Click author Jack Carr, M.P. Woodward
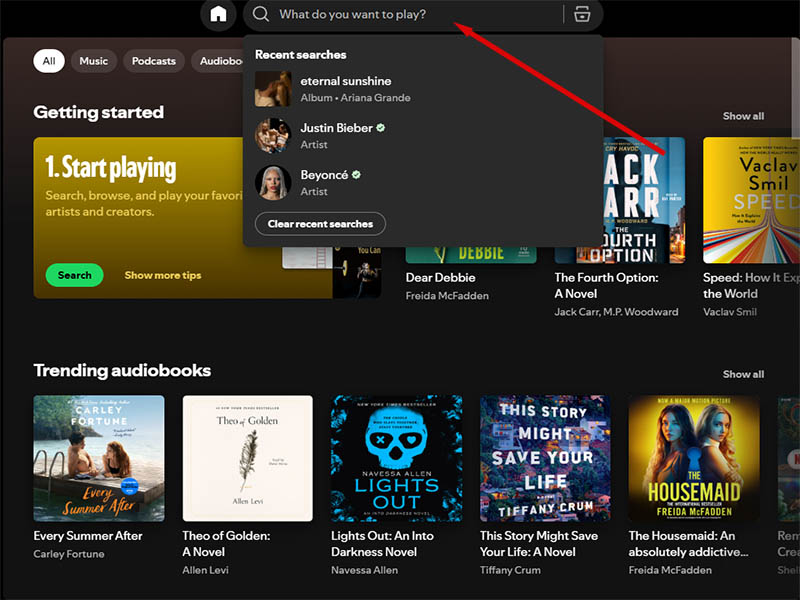This screenshot has width=800, height=600. [x=616, y=312]
